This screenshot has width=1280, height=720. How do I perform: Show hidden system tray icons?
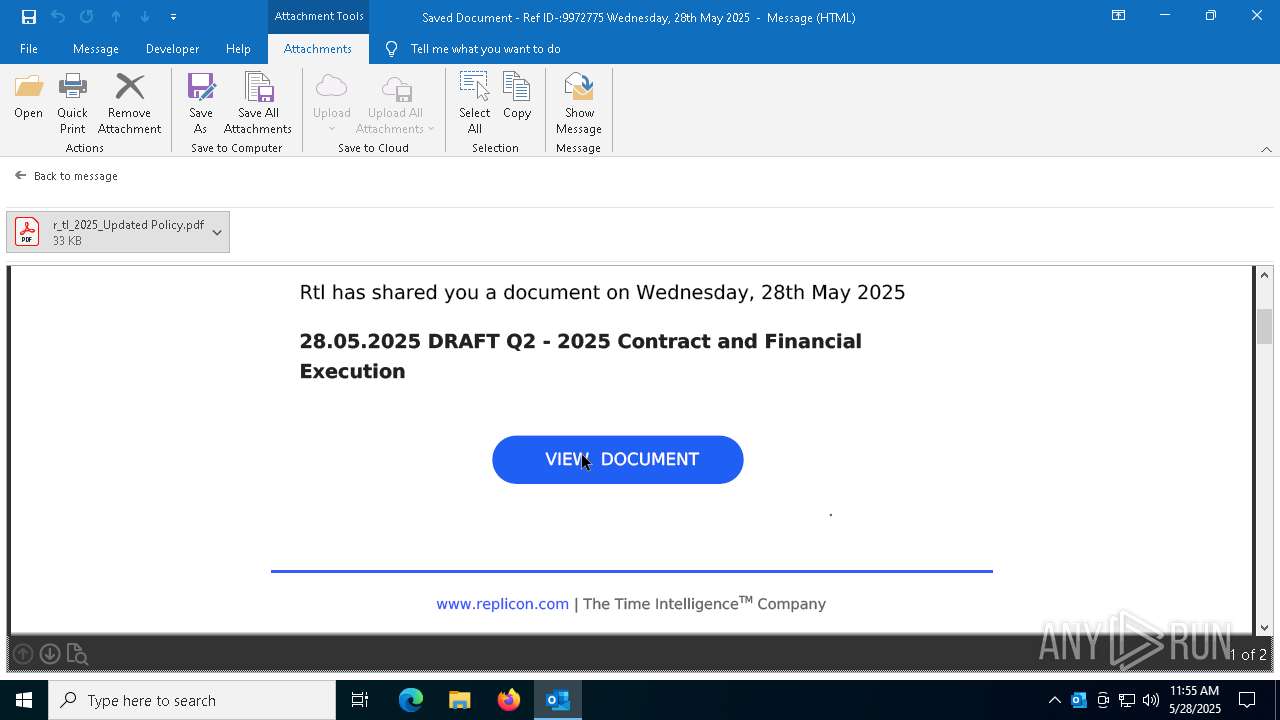1054,700
